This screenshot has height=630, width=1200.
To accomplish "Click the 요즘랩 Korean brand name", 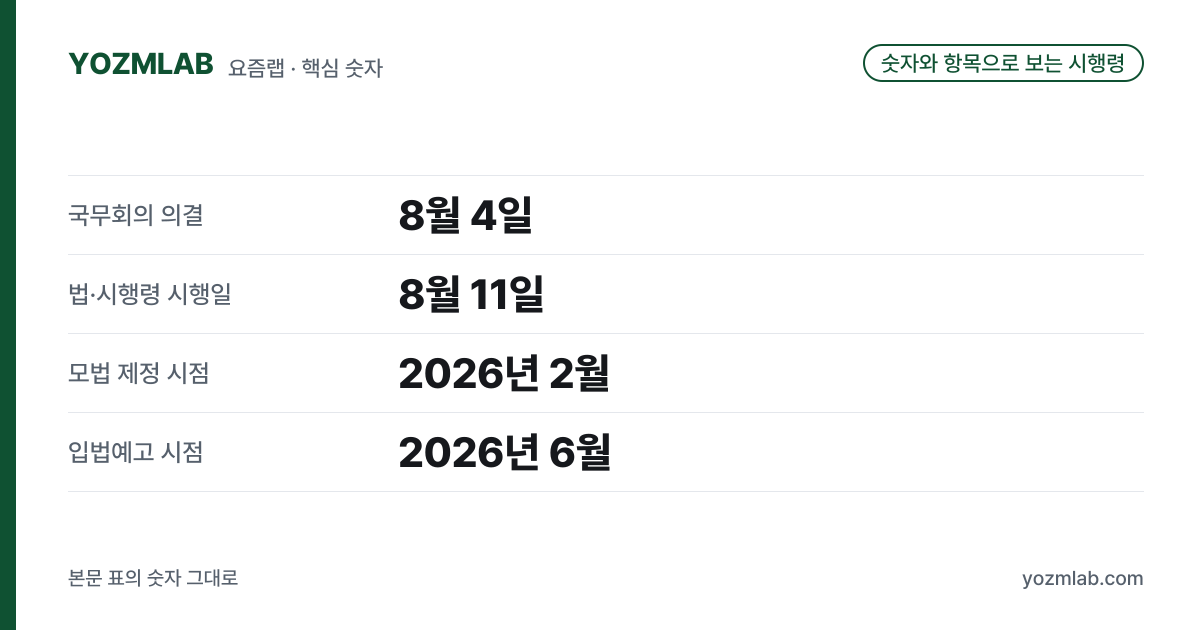I will click(255, 68).
